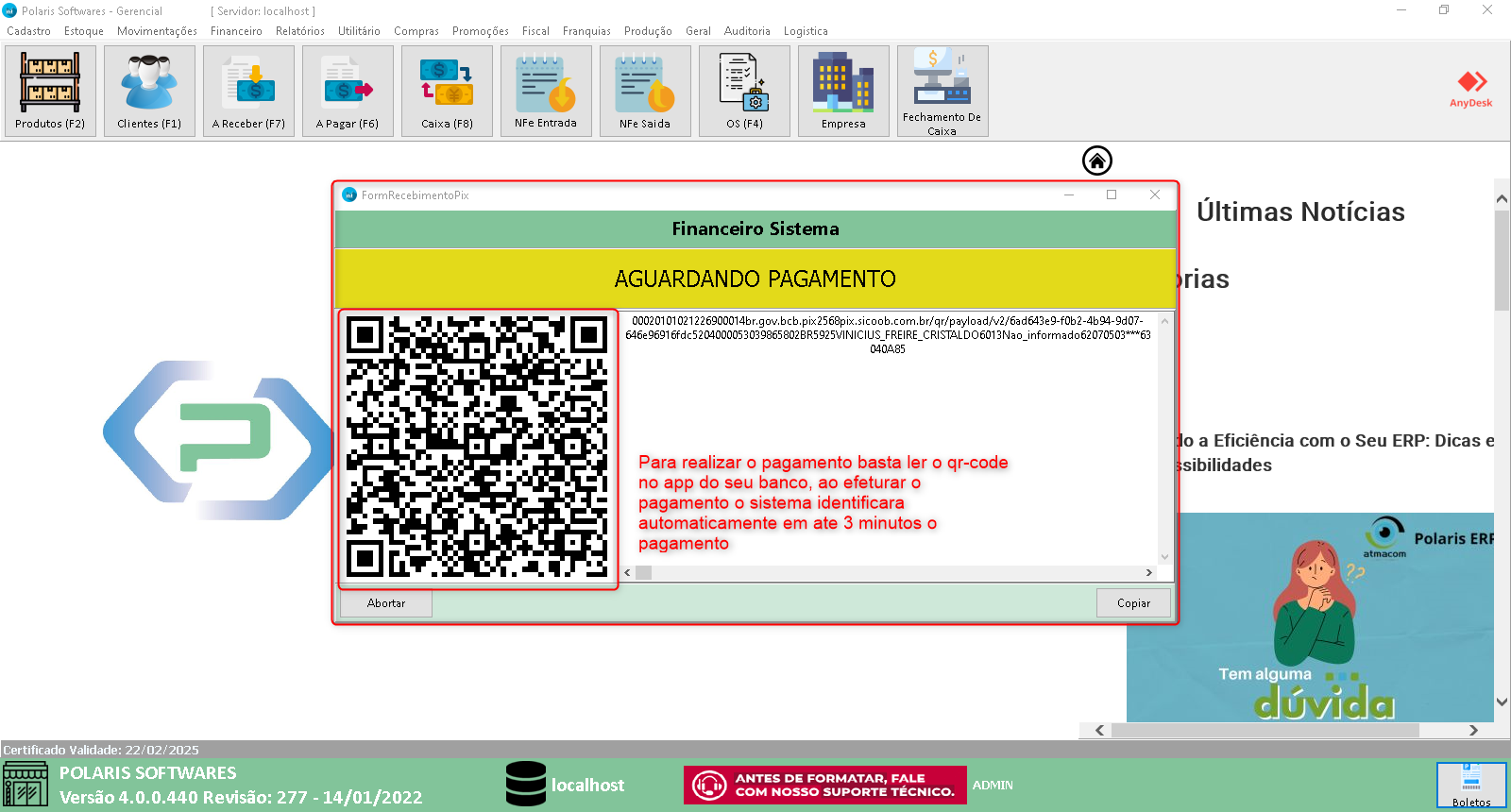Open the Logistica menu
Image resolution: width=1511 pixels, height=812 pixels.
pyautogui.click(x=806, y=31)
